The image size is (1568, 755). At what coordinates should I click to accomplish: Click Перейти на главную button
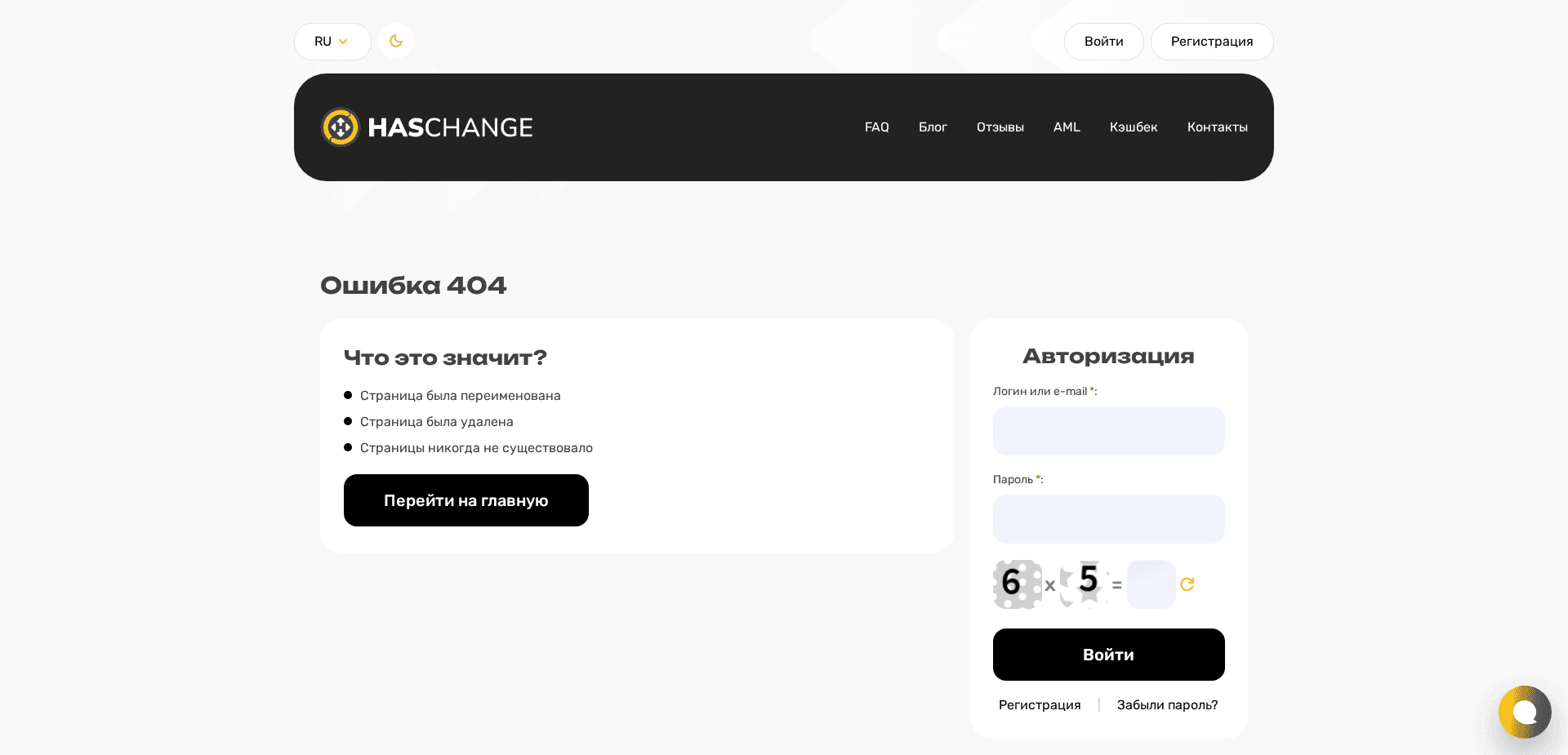pyautogui.click(x=465, y=500)
